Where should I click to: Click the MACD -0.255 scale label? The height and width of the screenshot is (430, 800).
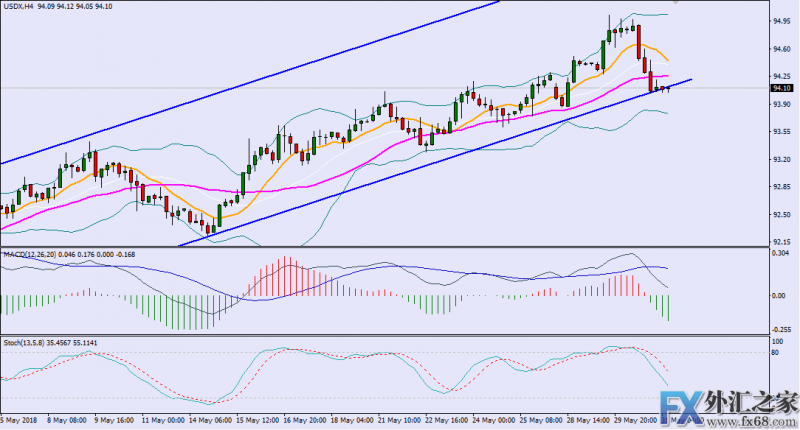click(782, 329)
